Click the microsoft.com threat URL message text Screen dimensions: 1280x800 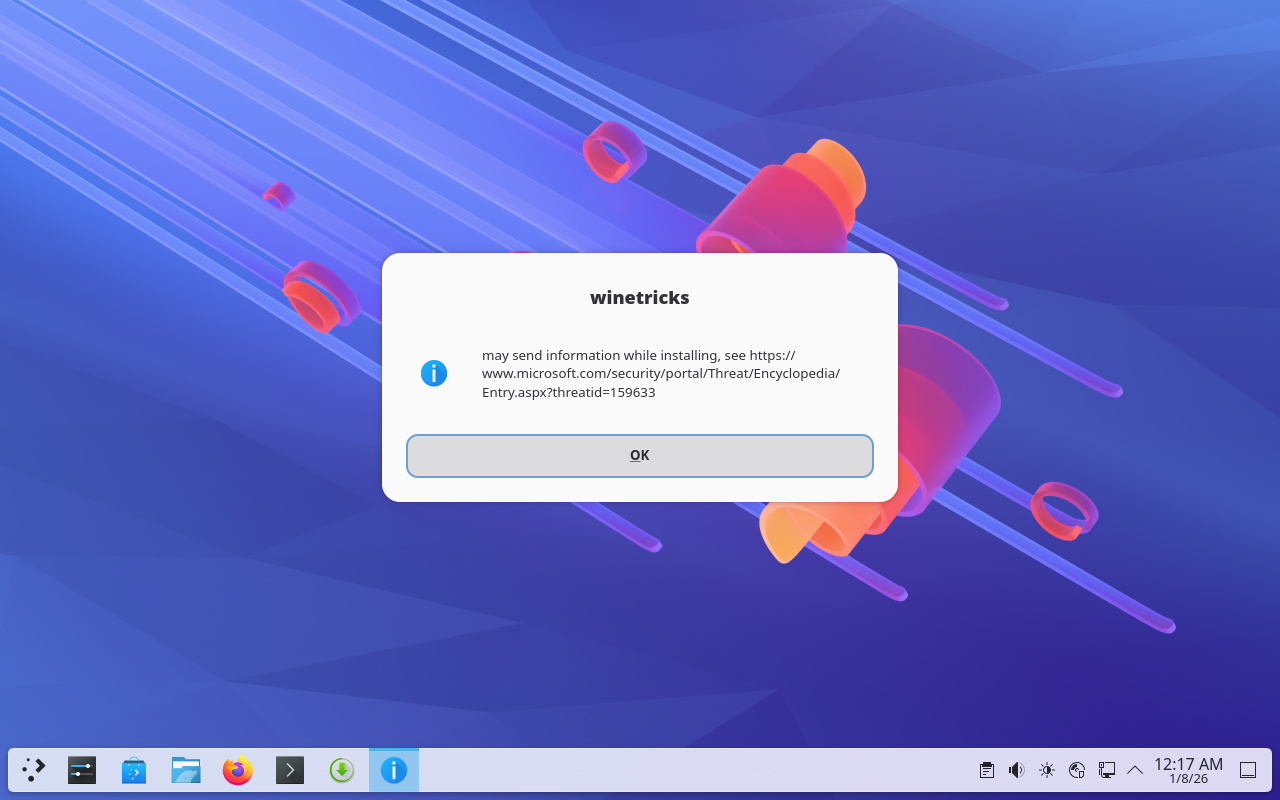[660, 374]
